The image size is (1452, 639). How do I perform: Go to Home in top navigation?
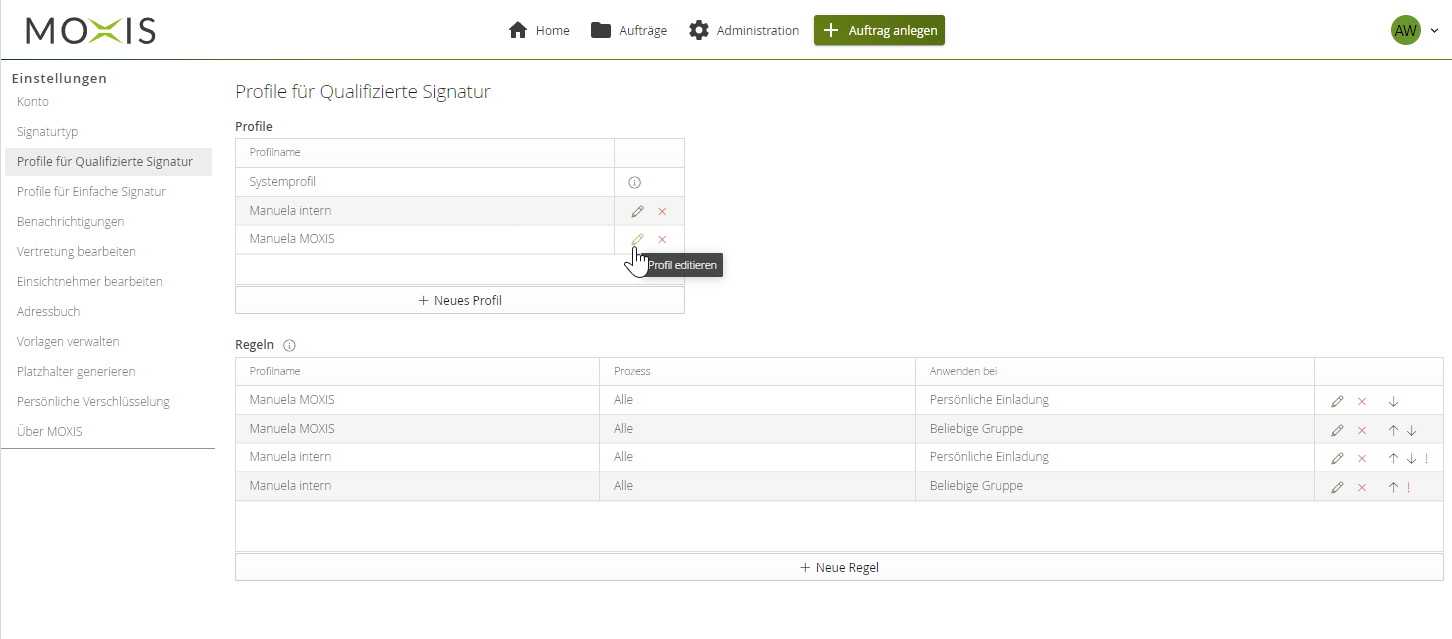[x=539, y=30]
